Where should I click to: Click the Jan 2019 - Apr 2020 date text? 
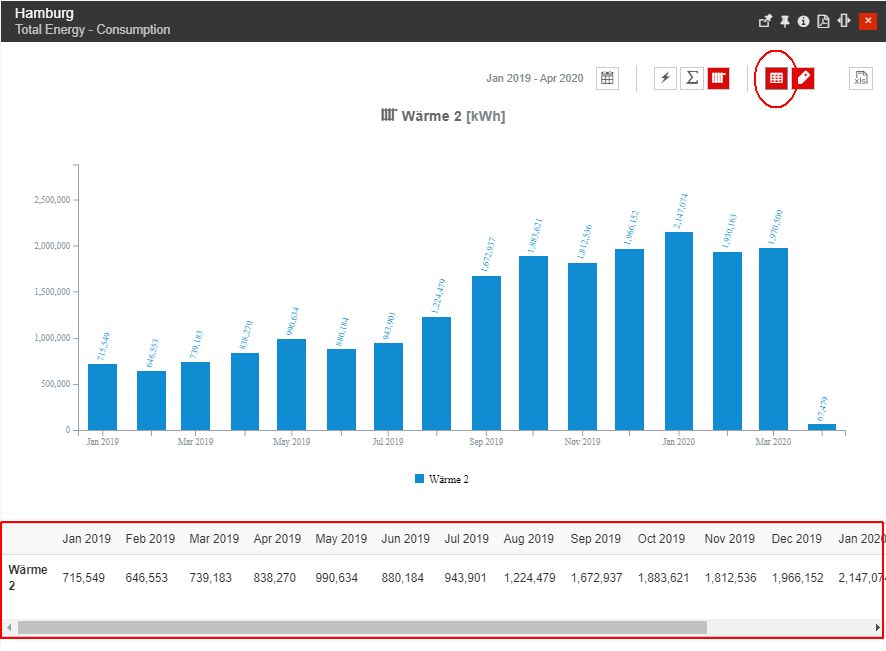534,78
